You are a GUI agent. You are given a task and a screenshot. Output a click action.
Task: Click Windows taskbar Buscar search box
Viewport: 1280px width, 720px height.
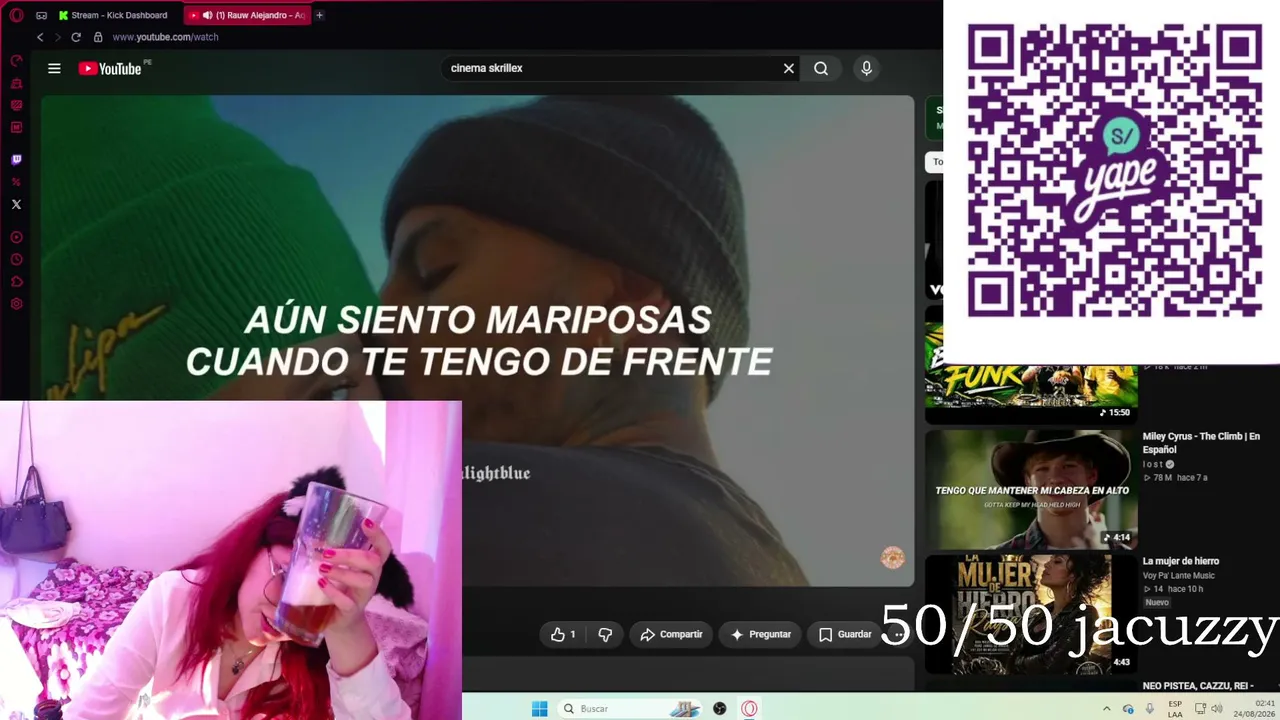tap(628, 709)
